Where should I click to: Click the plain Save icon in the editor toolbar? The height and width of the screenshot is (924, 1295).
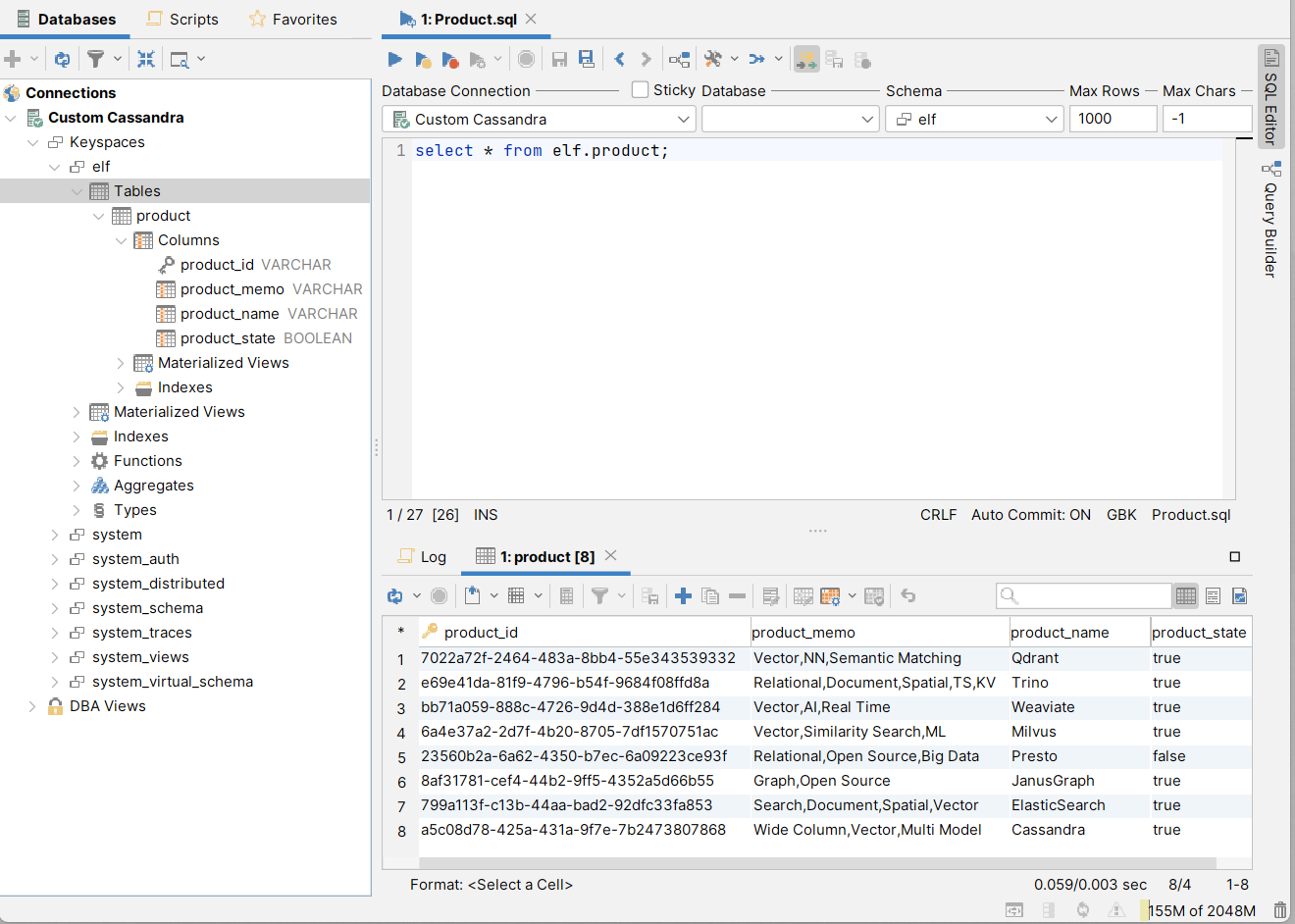pyautogui.click(x=559, y=60)
